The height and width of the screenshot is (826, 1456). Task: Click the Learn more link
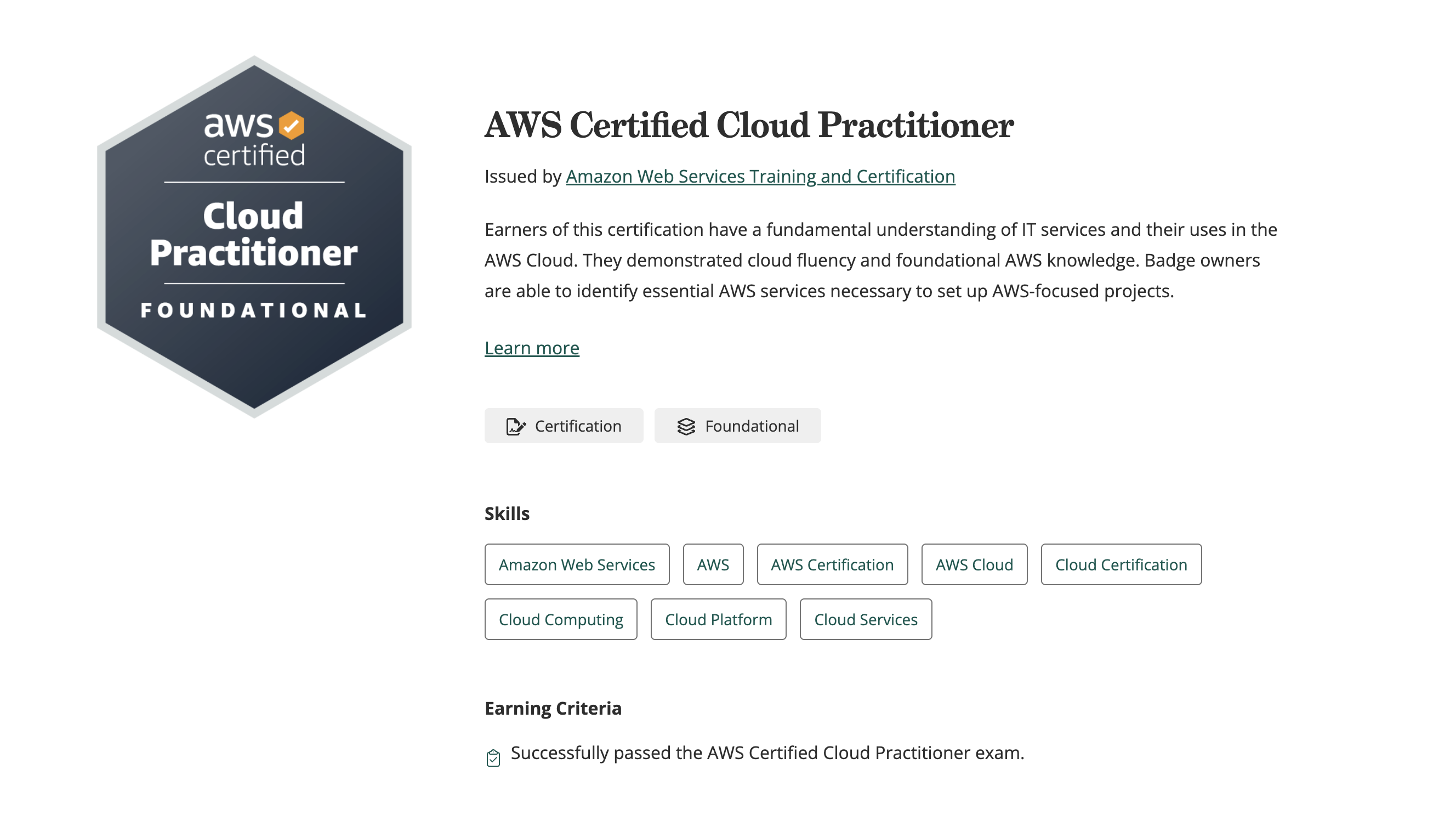pyautogui.click(x=531, y=348)
